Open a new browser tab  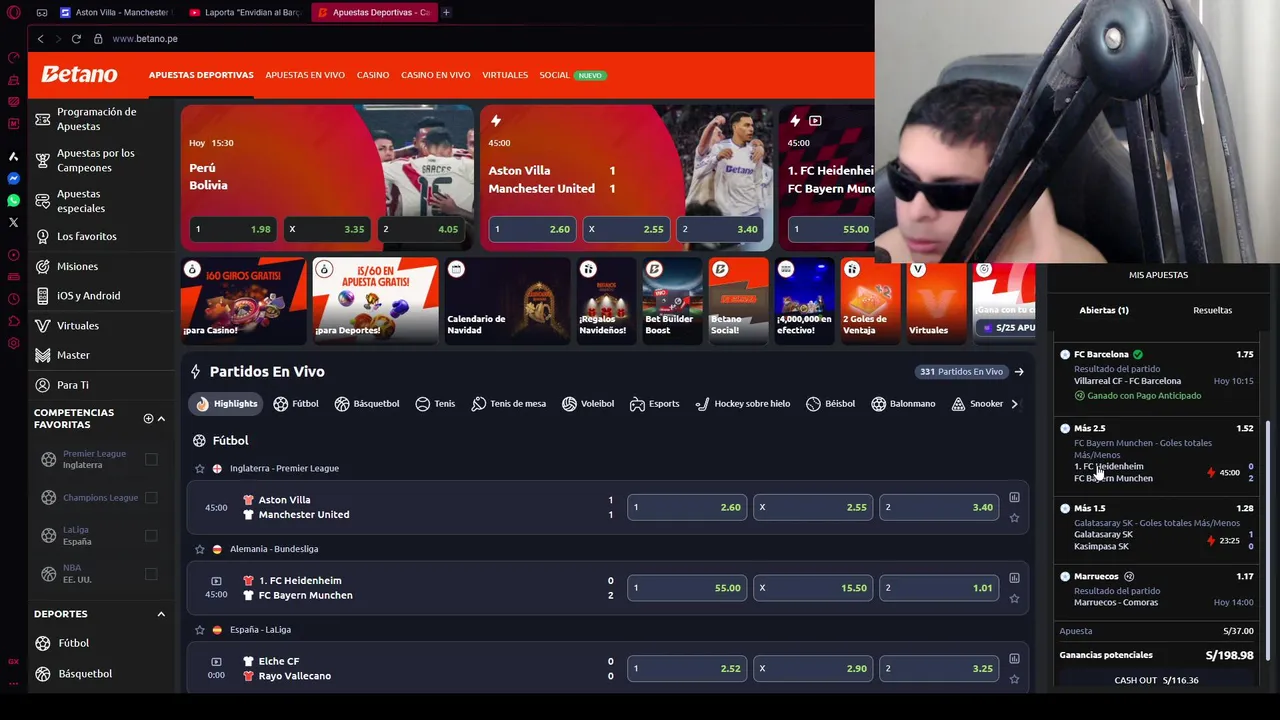click(x=446, y=12)
